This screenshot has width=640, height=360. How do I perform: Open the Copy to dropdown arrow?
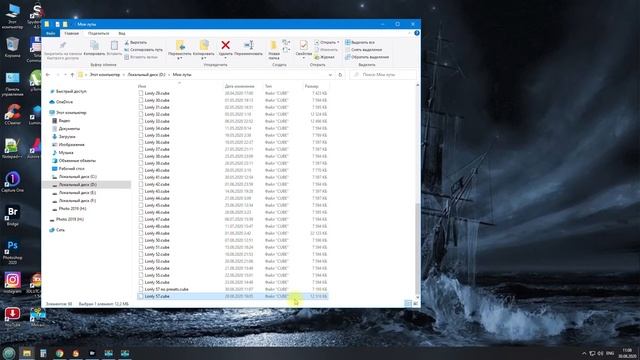pyautogui.click(x=204, y=58)
